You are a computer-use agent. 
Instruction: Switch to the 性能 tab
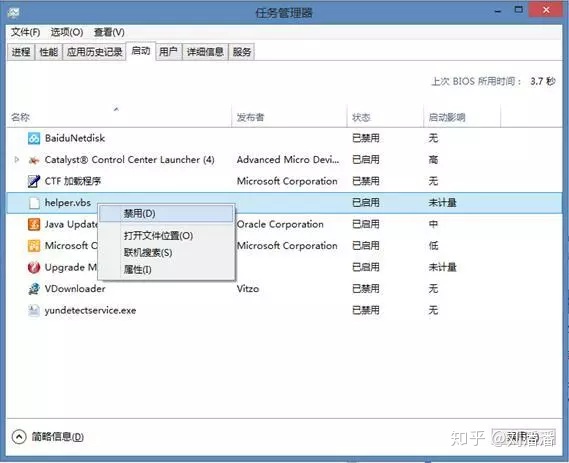pyautogui.click(x=49, y=52)
